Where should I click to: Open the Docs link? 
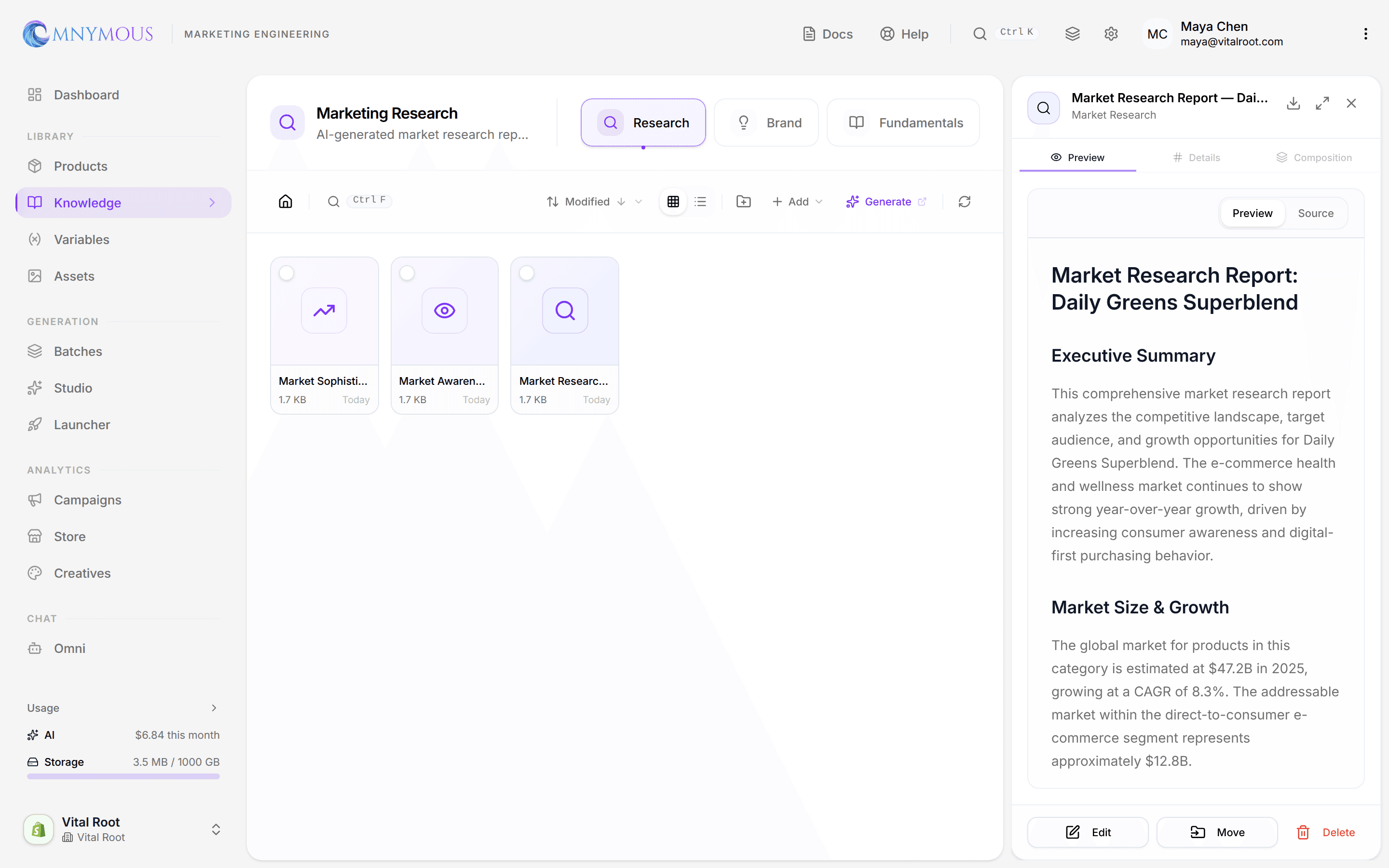(828, 34)
